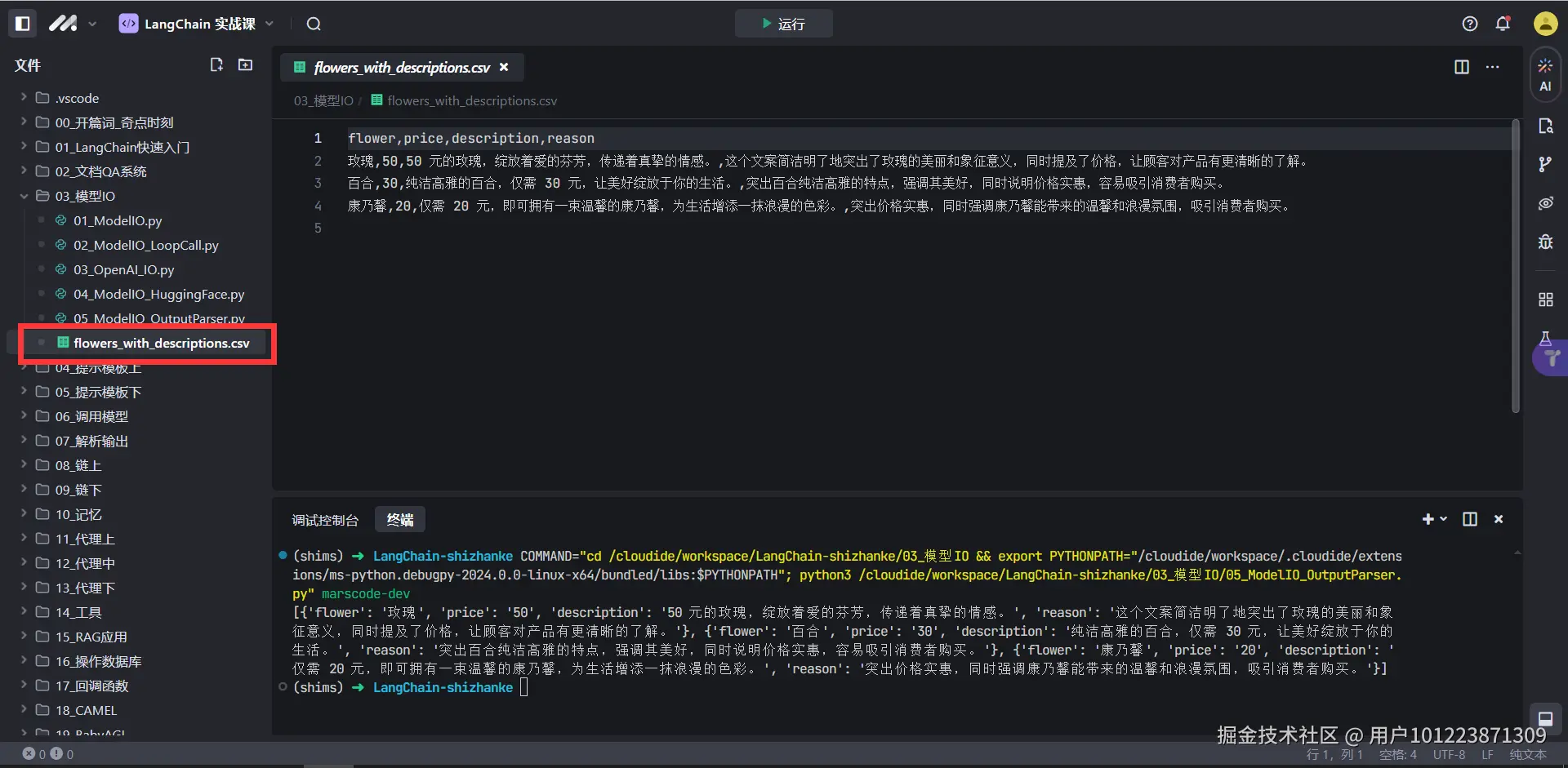The height and width of the screenshot is (768, 1568).
Task: Click the eye preview icon in sidebar
Action: [1545, 203]
